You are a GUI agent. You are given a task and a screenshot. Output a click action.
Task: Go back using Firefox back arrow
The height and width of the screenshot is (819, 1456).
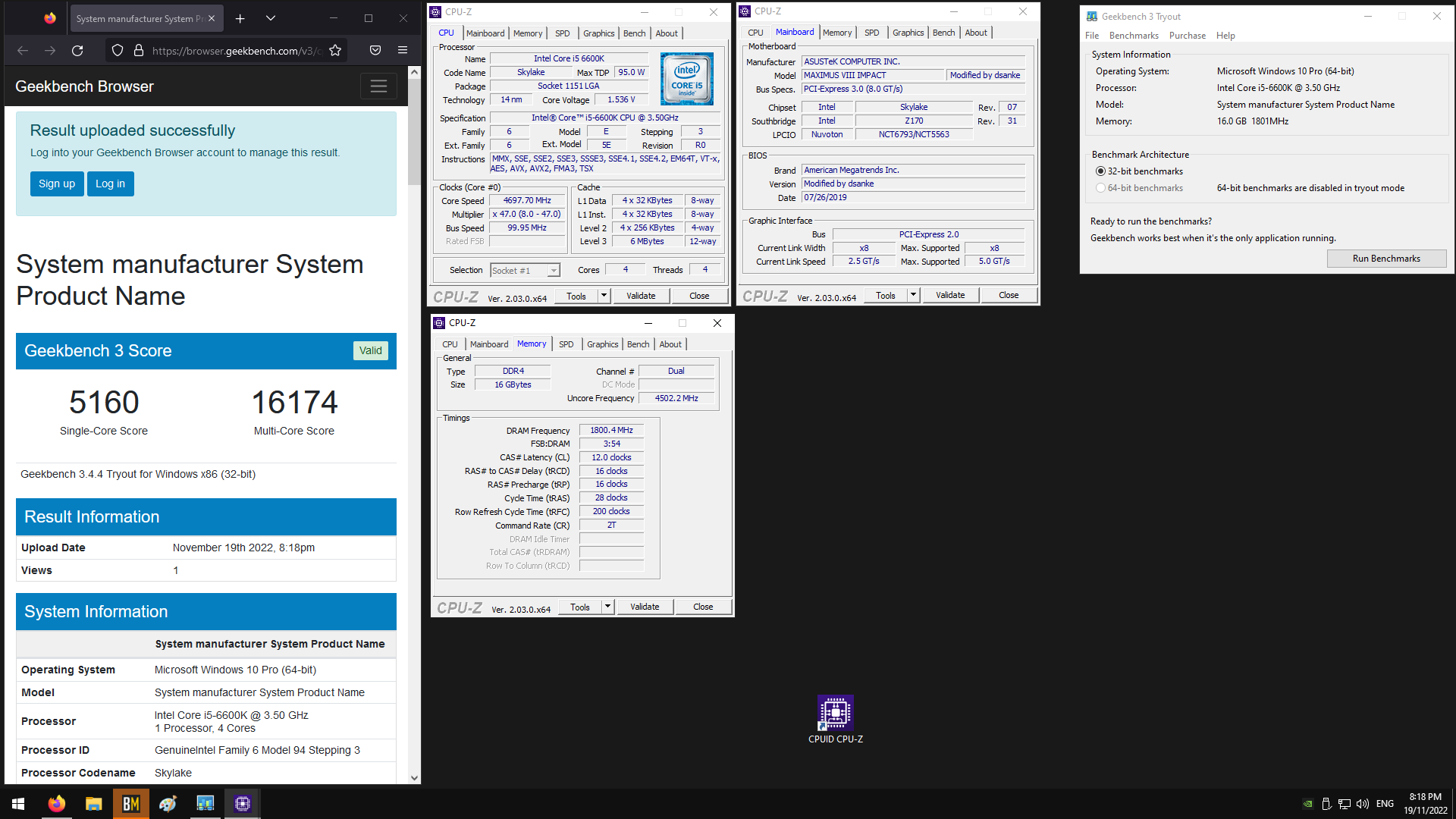[x=23, y=51]
